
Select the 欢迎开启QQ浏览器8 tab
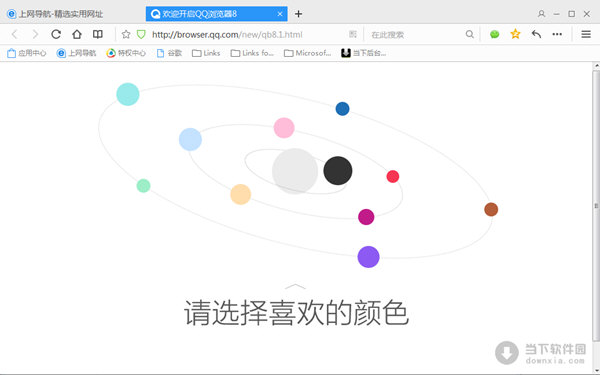pyautogui.click(x=217, y=14)
